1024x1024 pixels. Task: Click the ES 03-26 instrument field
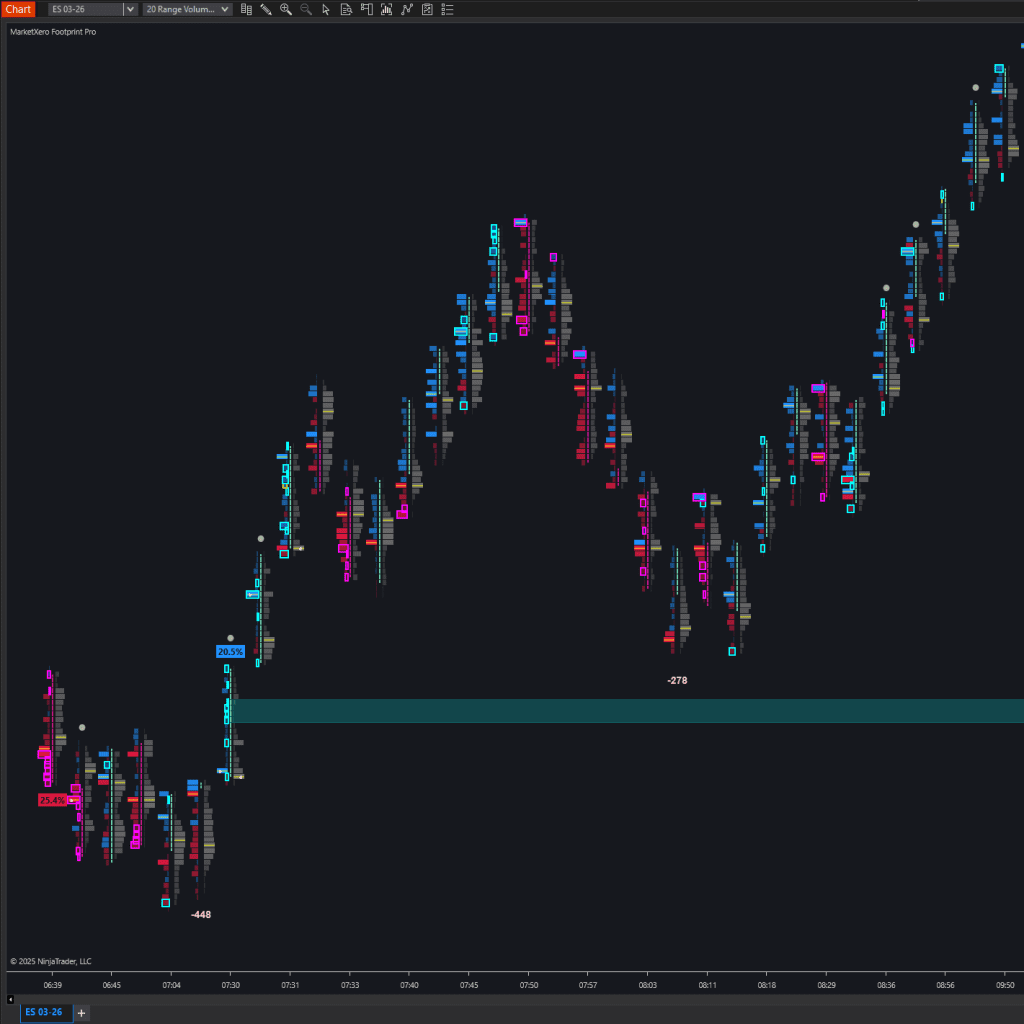[84, 9]
